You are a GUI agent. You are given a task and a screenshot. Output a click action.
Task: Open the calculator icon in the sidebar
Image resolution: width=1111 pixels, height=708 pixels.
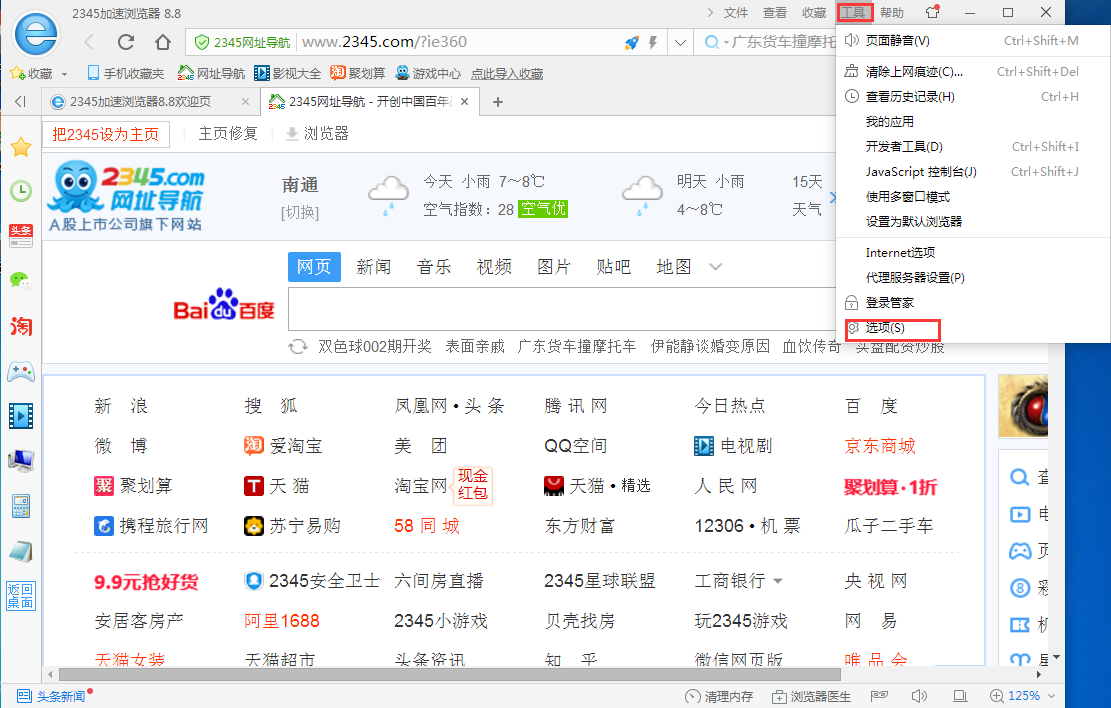21,506
